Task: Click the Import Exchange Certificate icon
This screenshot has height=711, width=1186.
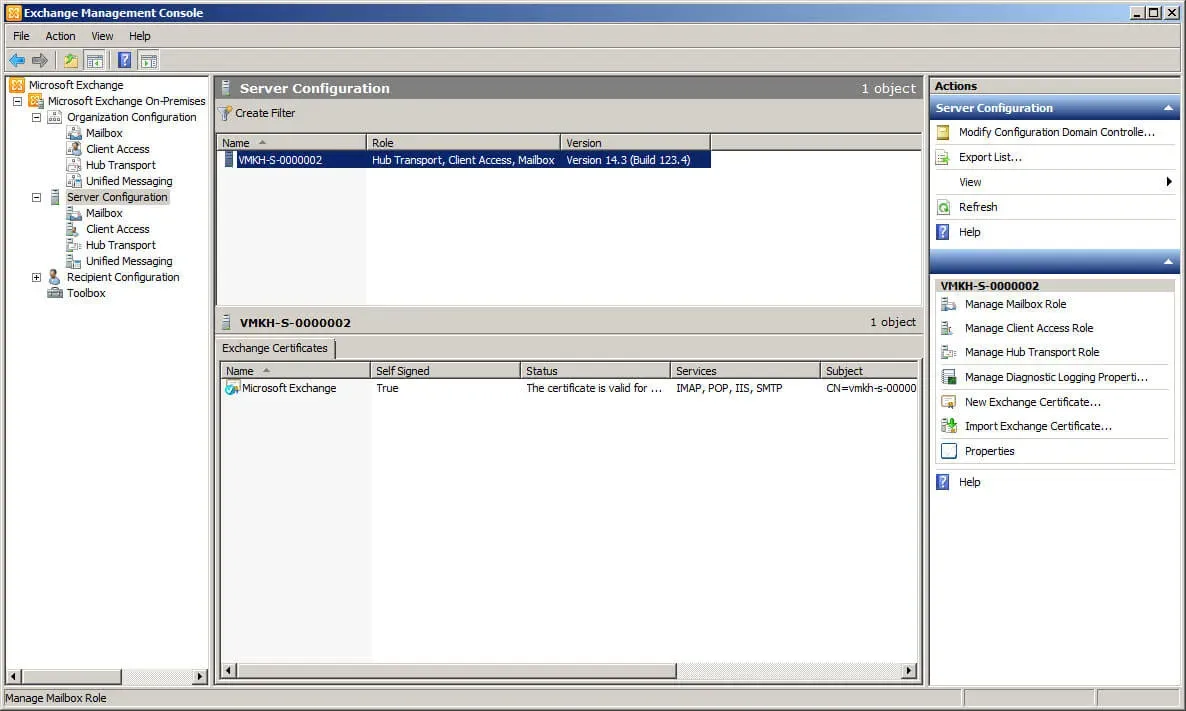Action: 948,427
